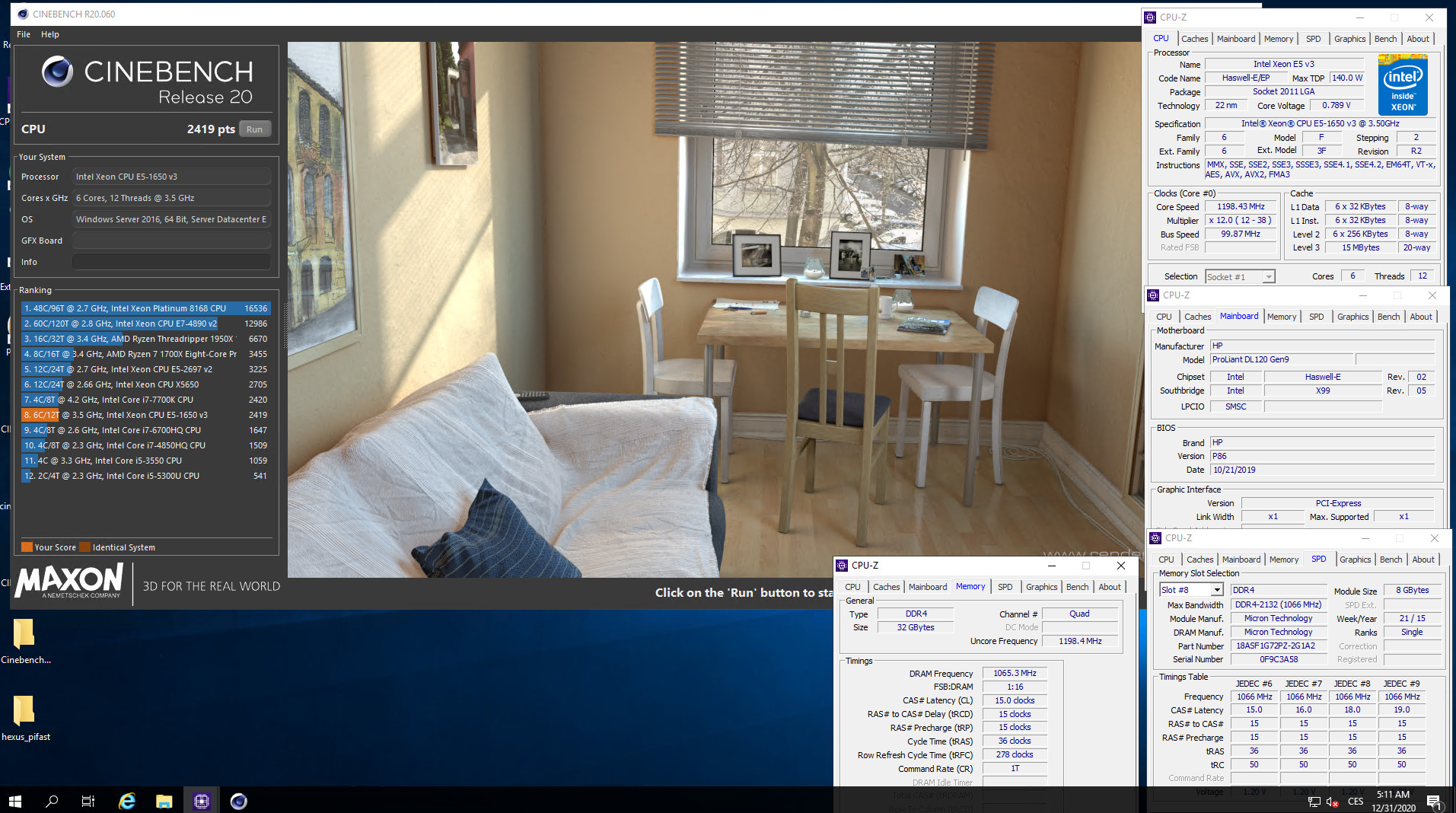The width and height of the screenshot is (1456, 813).
Task: Click the CPU-Z icon in top window title
Action: [1150, 18]
